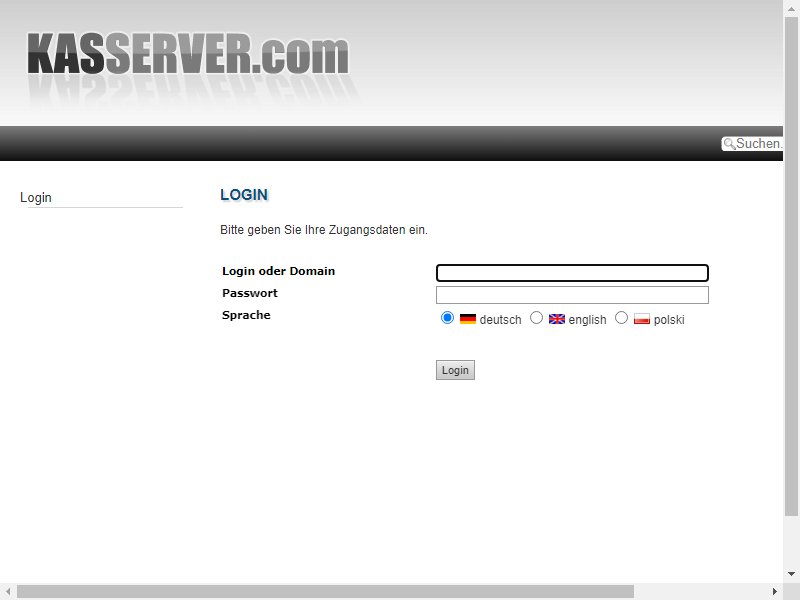Click the 'Sprache' label

pos(246,315)
